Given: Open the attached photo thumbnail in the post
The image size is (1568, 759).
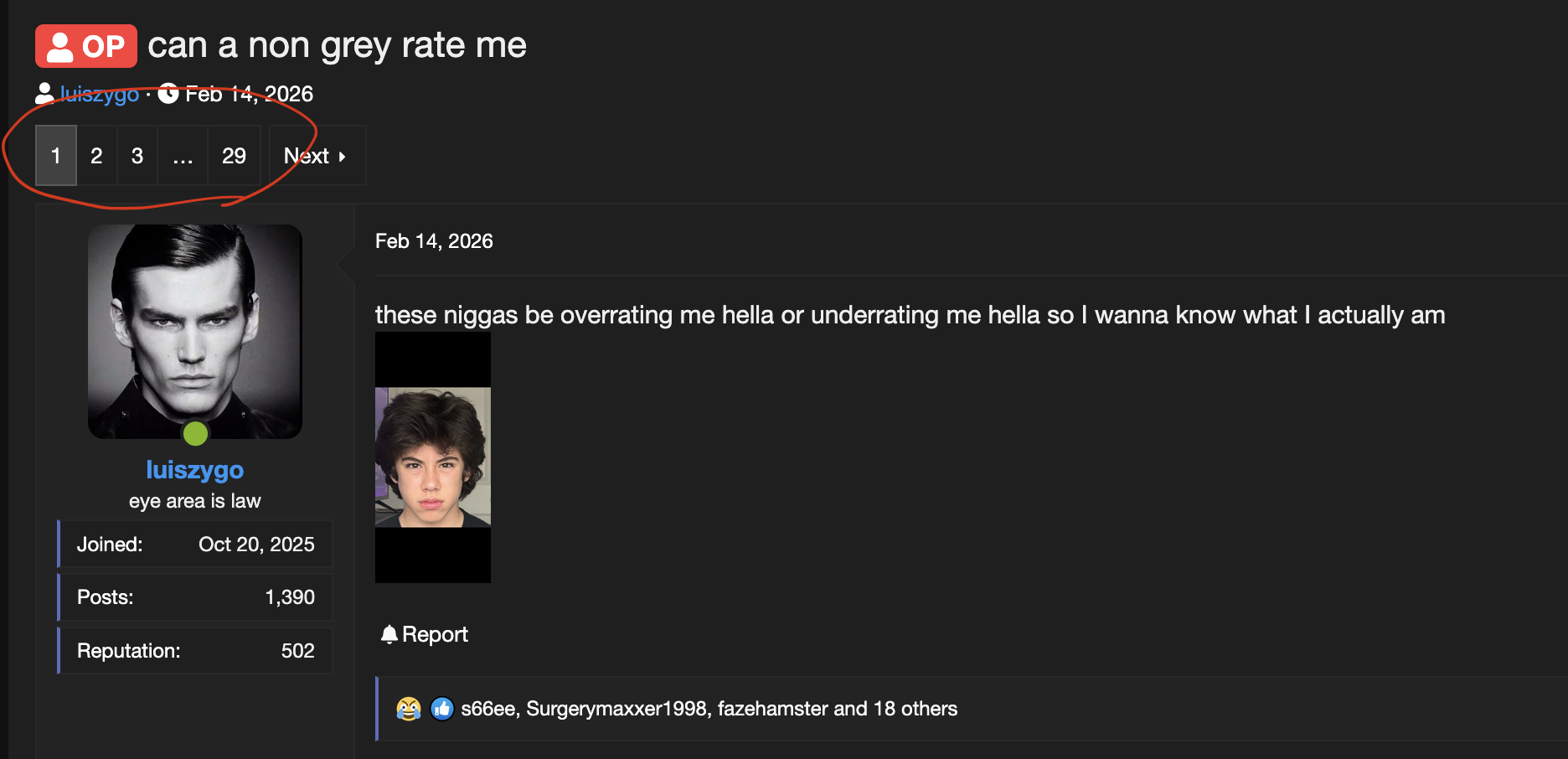Looking at the screenshot, I should [432, 457].
